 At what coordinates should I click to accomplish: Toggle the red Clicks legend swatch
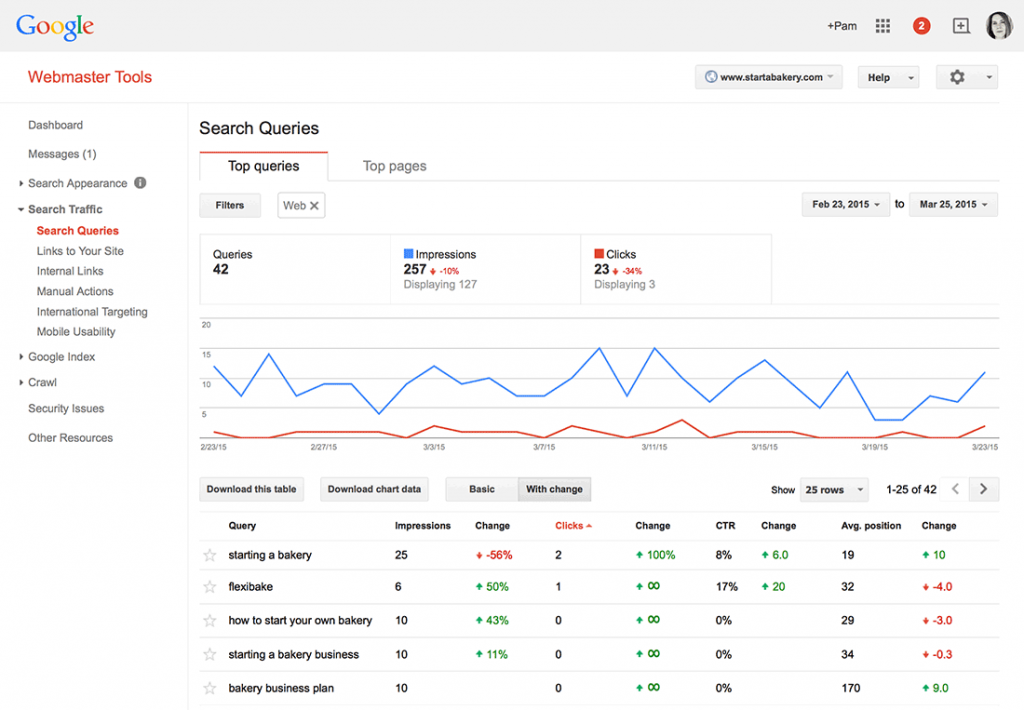tap(599, 253)
